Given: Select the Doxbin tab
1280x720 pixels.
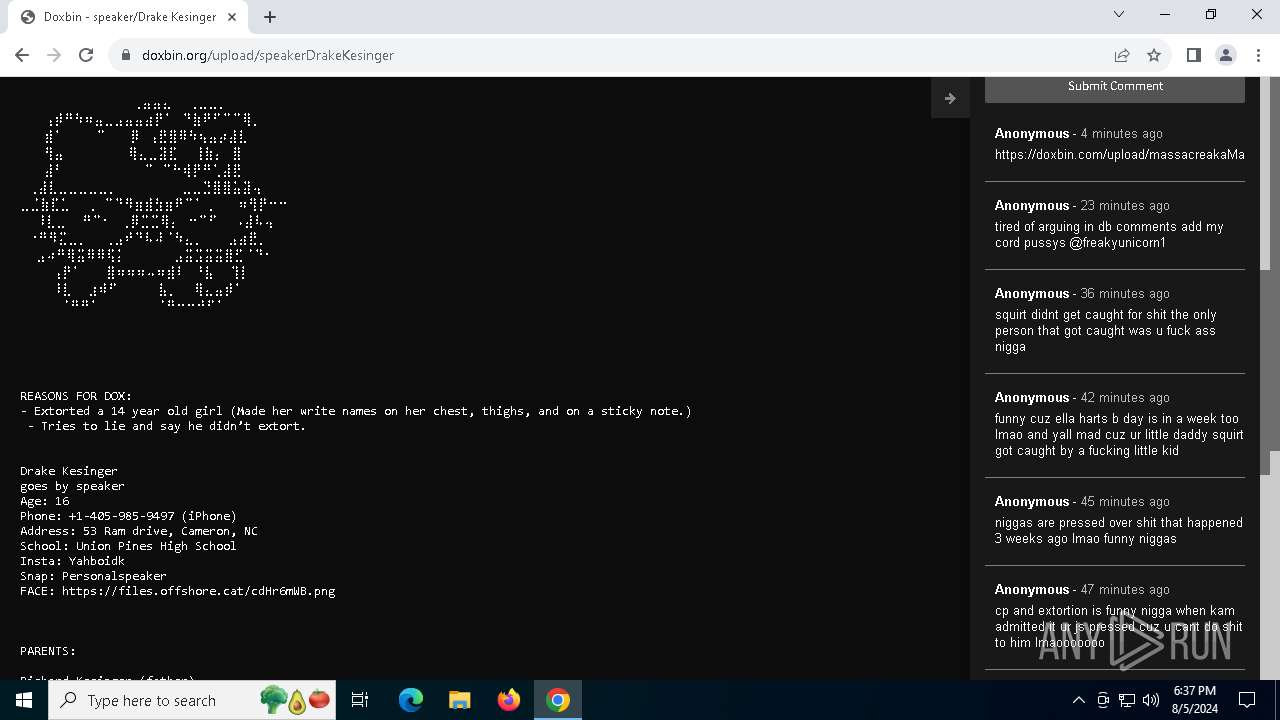Looking at the screenshot, I should (128, 17).
